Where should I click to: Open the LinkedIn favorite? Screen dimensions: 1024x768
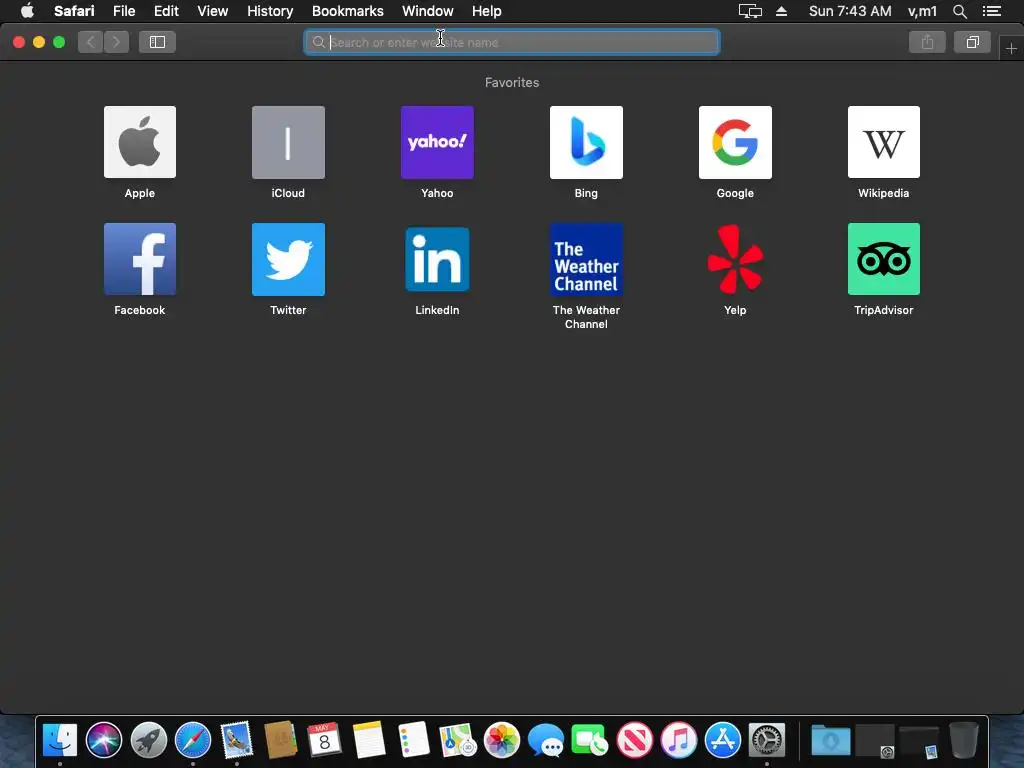tap(437, 259)
